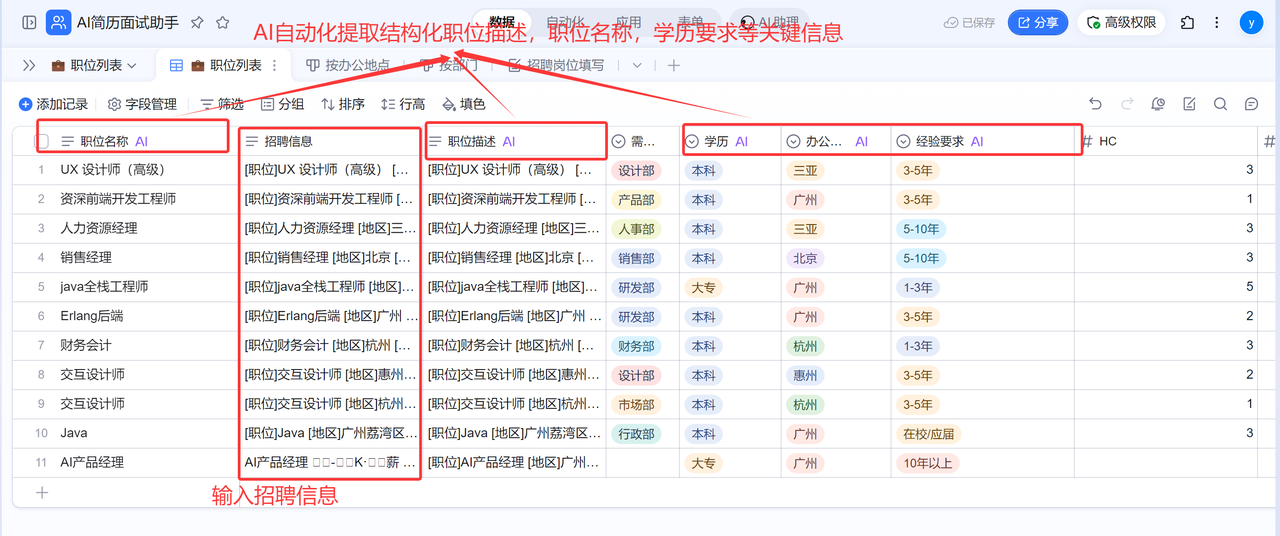Click the plus to add new row
Image resolution: width=1280 pixels, height=536 pixels.
[42, 492]
